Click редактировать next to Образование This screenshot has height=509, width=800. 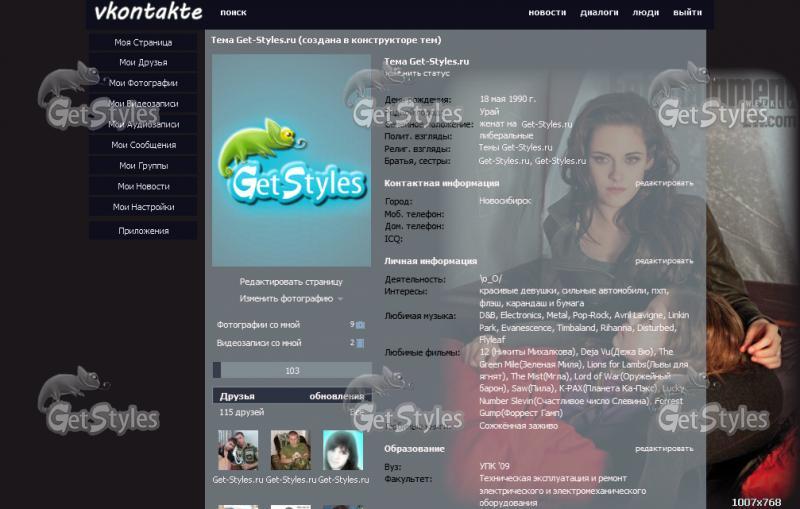[664, 448]
